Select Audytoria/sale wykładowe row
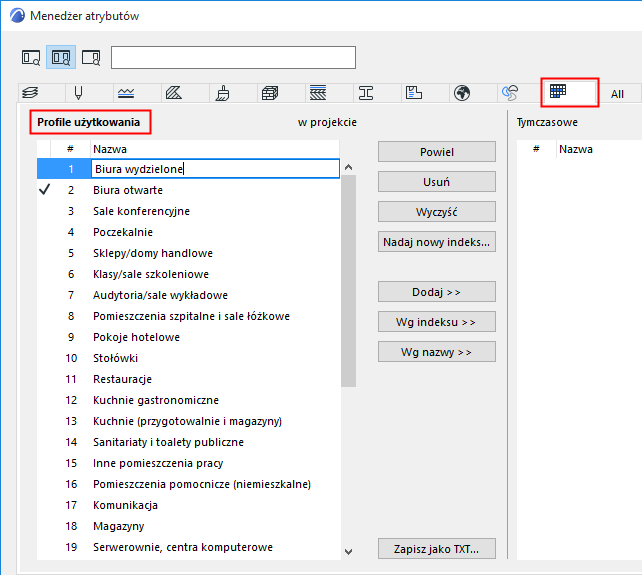The height and width of the screenshot is (575, 642). click(188, 295)
